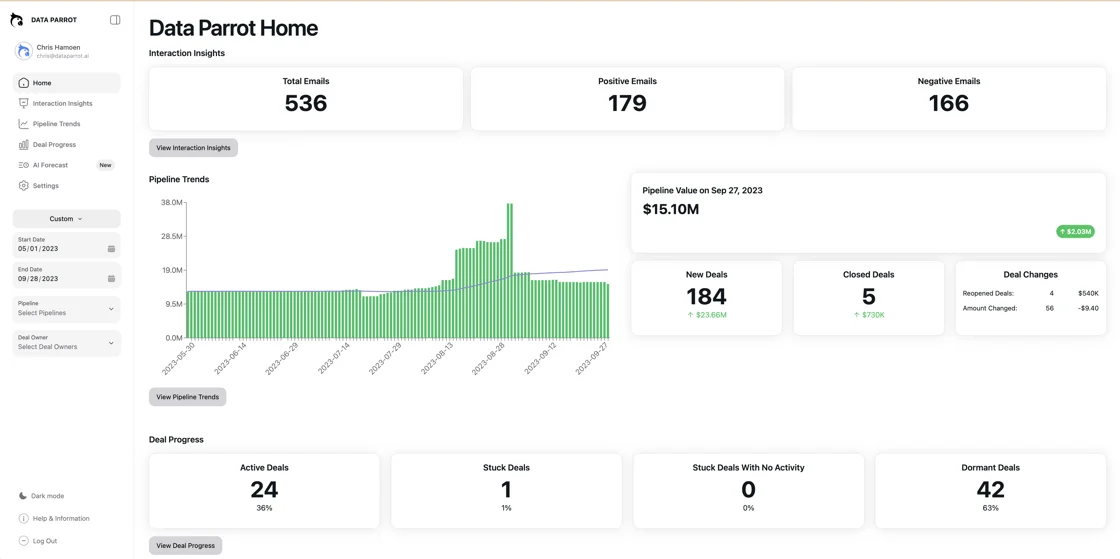
Task: Click the View Interaction Insights button
Action: pyautogui.click(x=193, y=148)
